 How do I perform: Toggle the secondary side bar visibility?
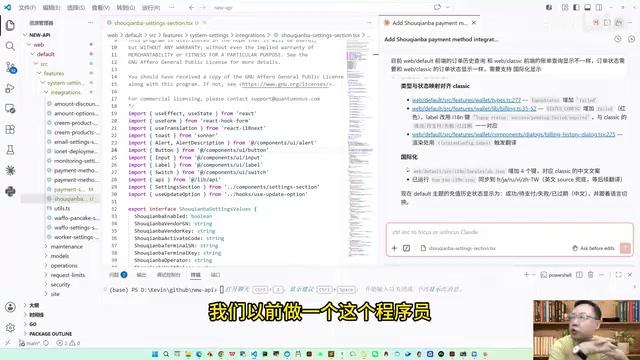point(599,7)
